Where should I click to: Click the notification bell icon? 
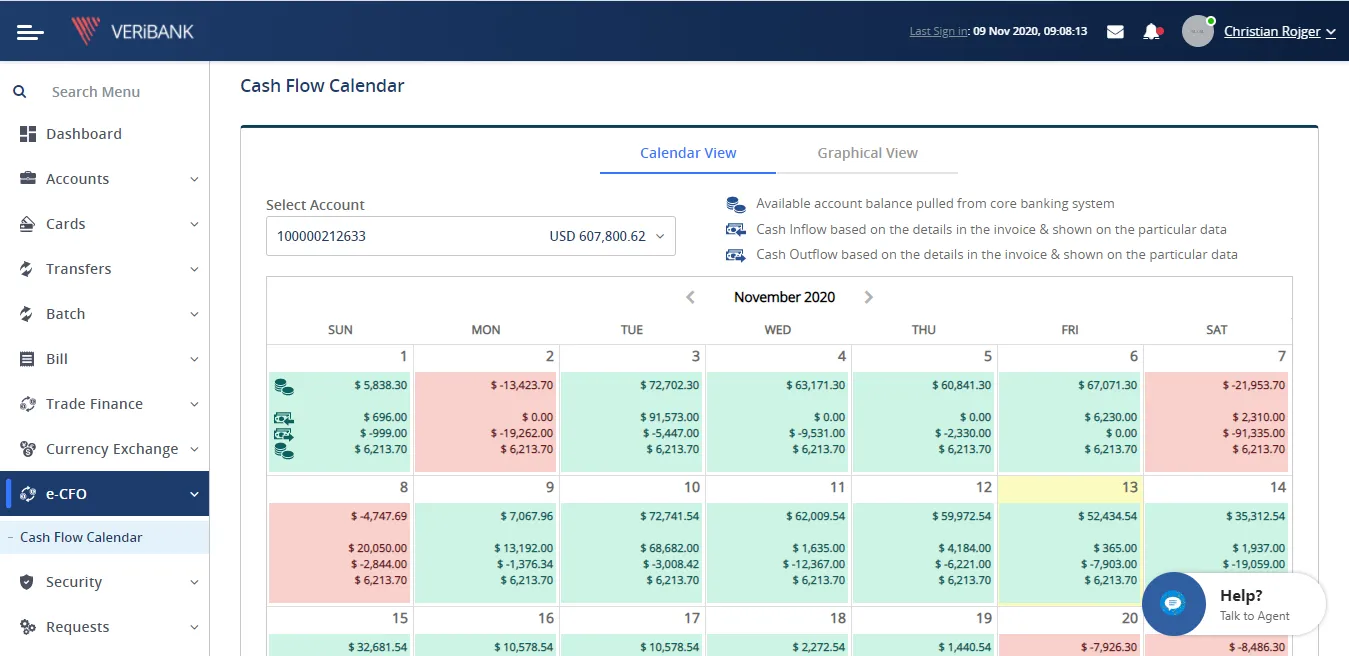tap(1151, 32)
